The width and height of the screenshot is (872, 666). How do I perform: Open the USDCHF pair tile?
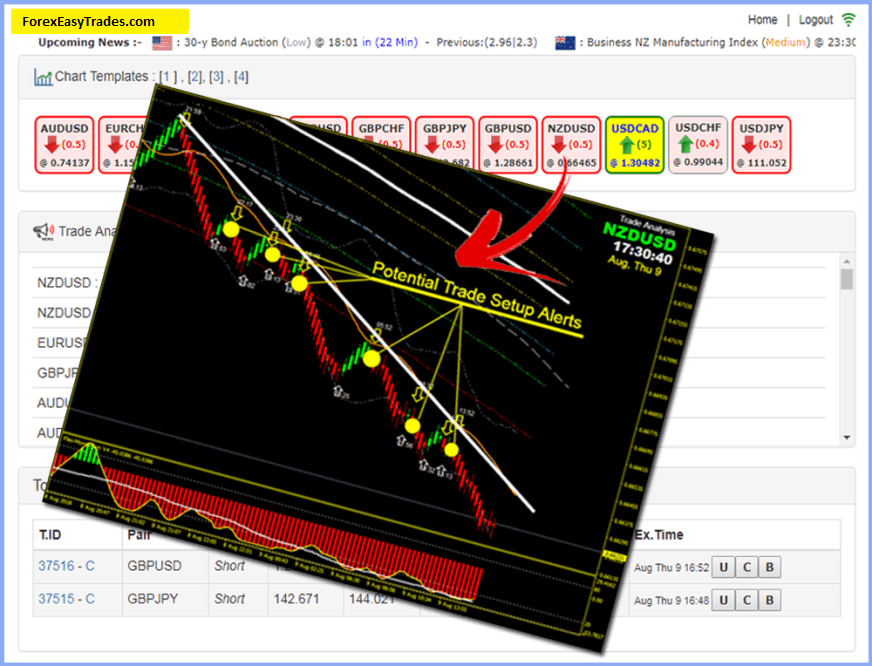tap(698, 145)
